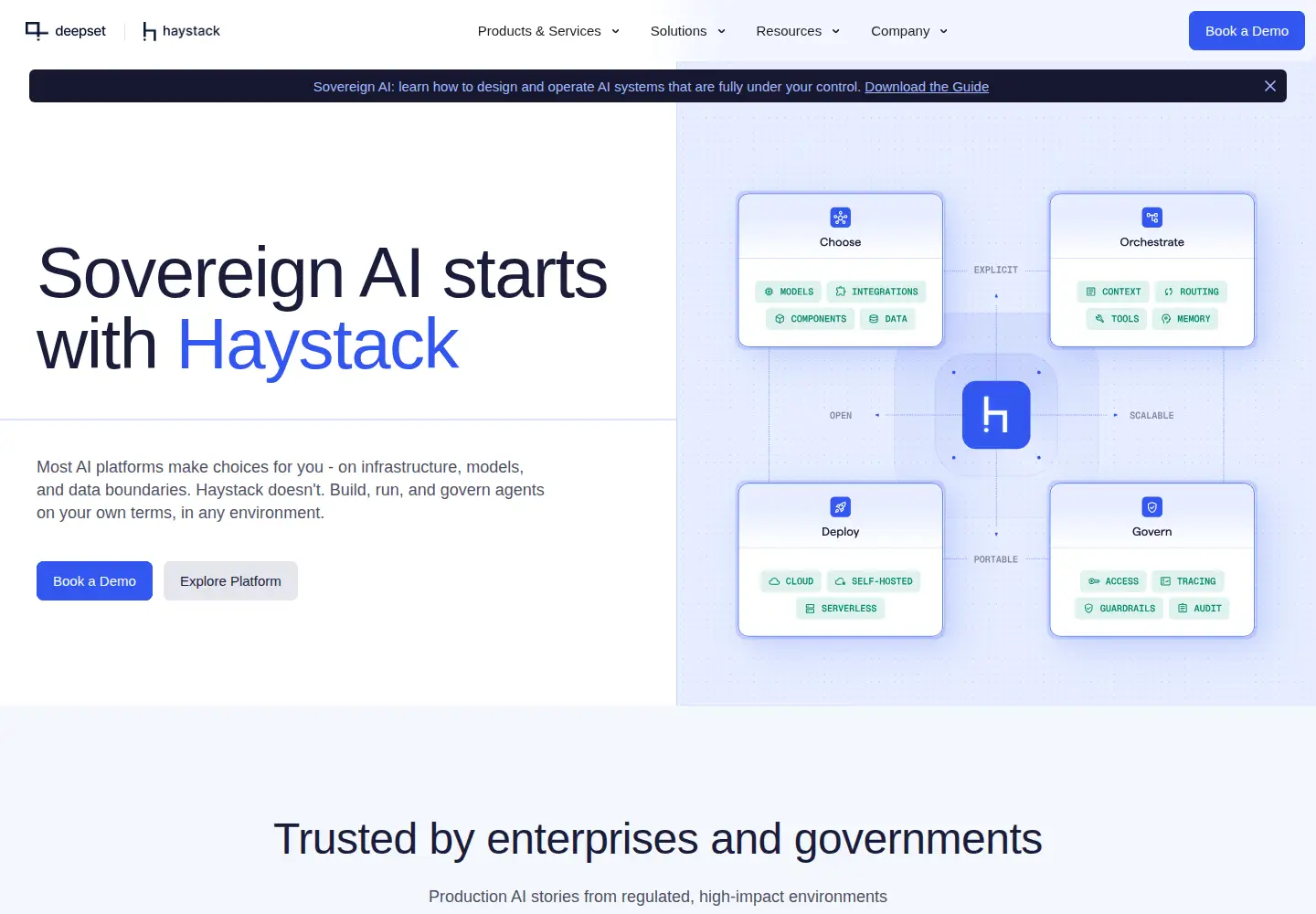This screenshot has height=914, width=1316.
Task: Click the DATA tag
Action: [x=887, y=319]
